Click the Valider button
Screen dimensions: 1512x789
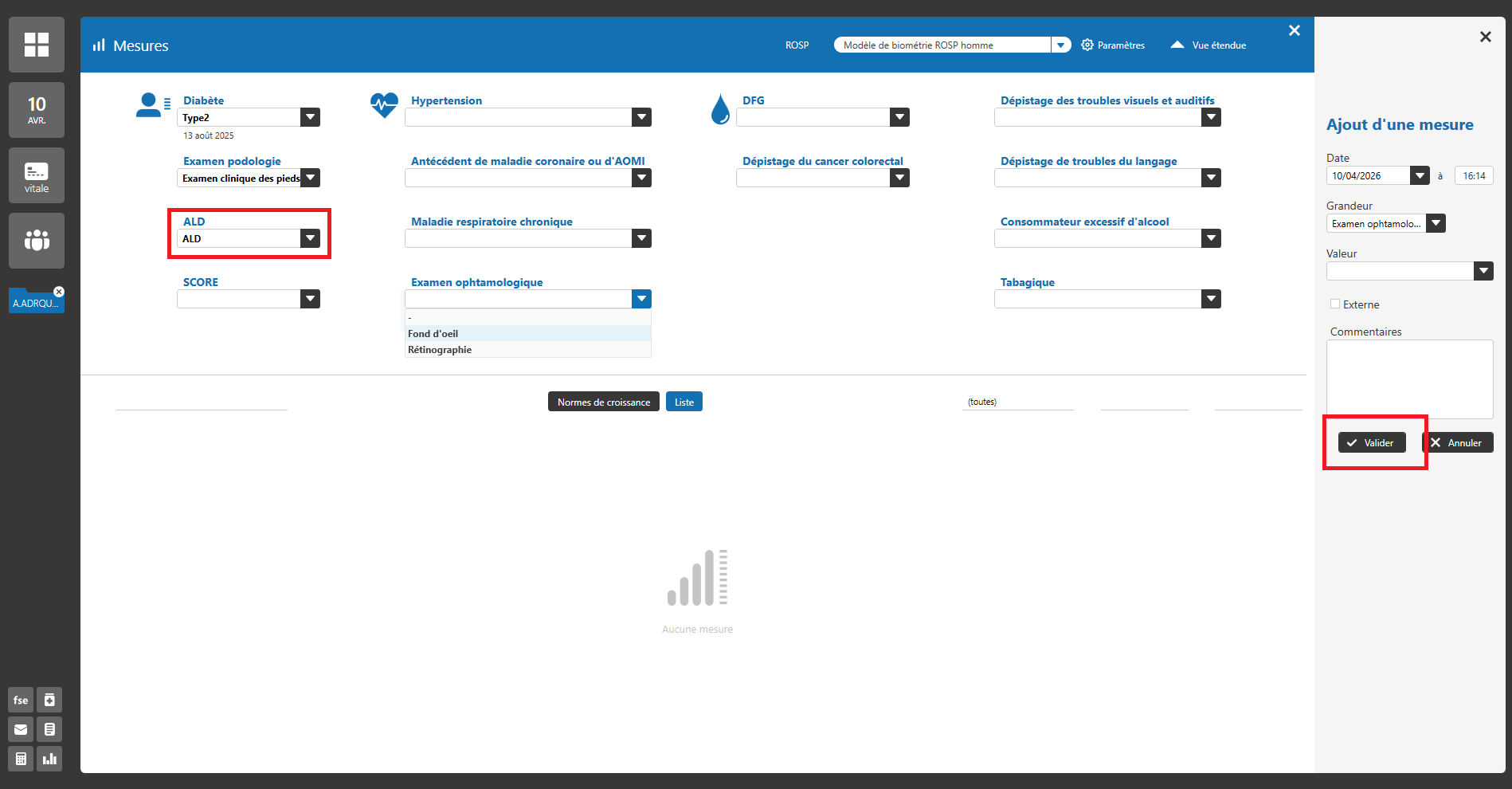(1372, 443)
